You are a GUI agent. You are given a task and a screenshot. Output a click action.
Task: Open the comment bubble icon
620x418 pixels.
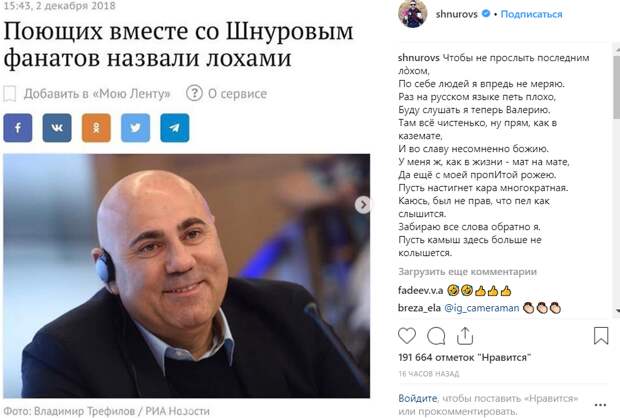coord(436,336)
